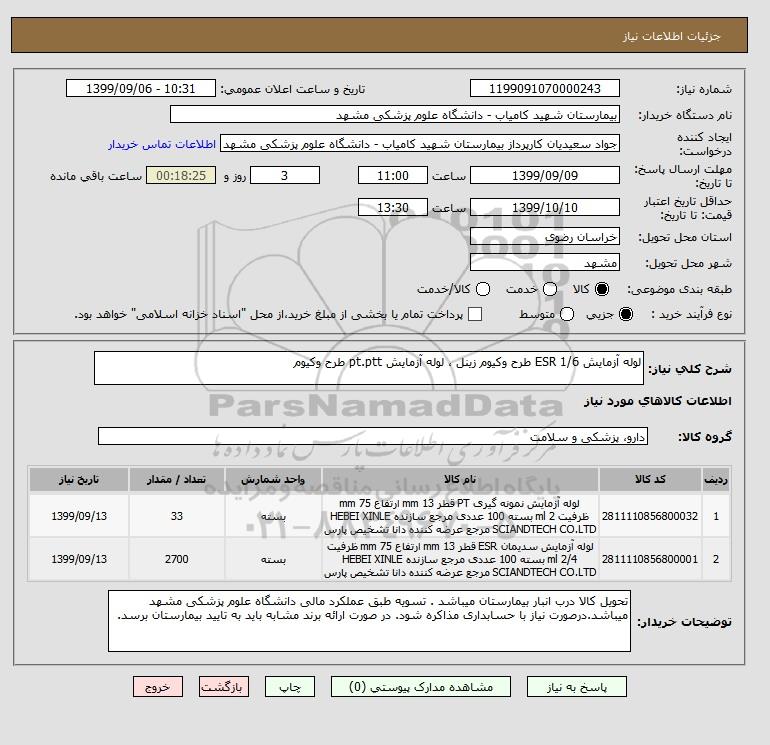This screenshot has height=745, width=770.
Task: Click the بازگشت back button
Action: 224,687
